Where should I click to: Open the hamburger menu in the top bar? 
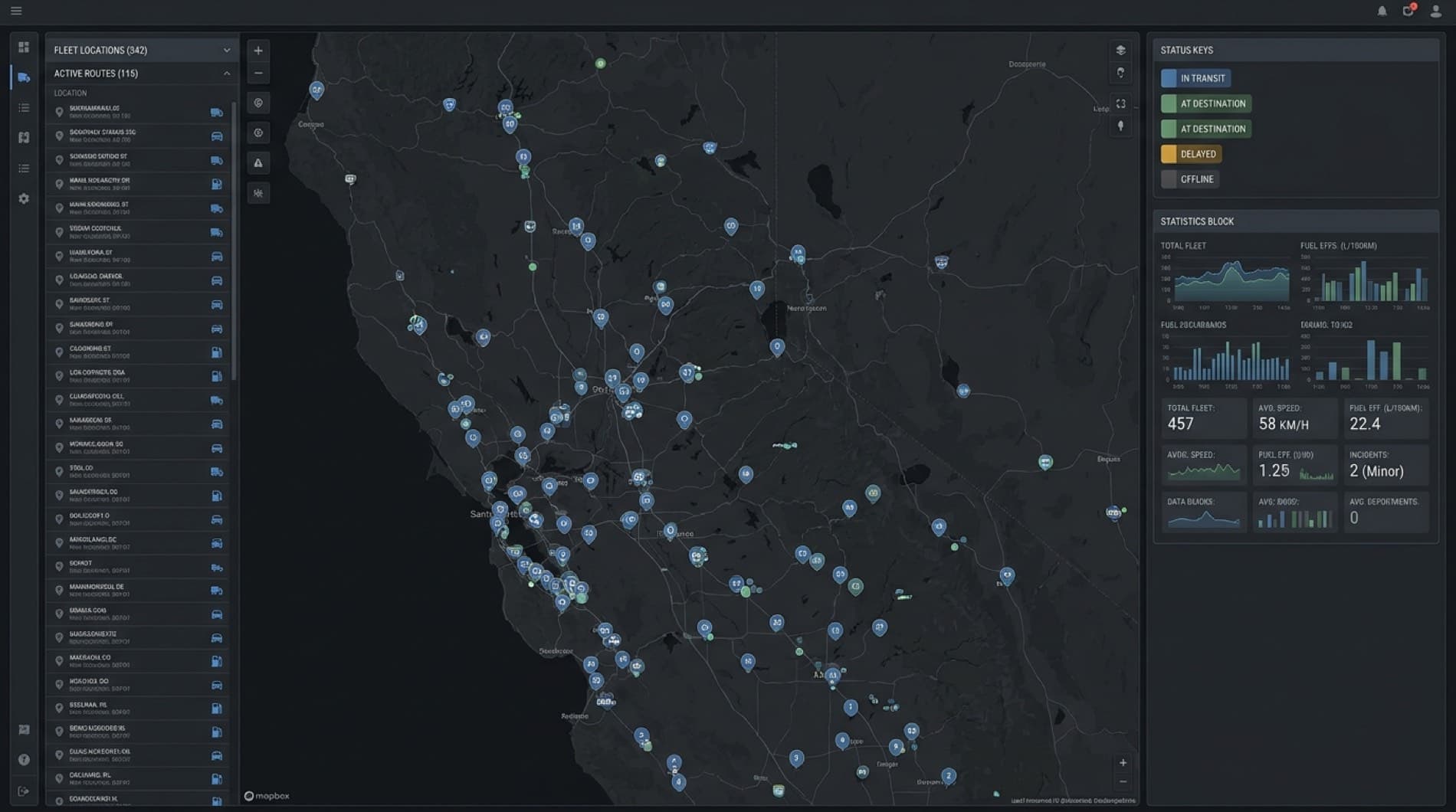tap(16, 11)
